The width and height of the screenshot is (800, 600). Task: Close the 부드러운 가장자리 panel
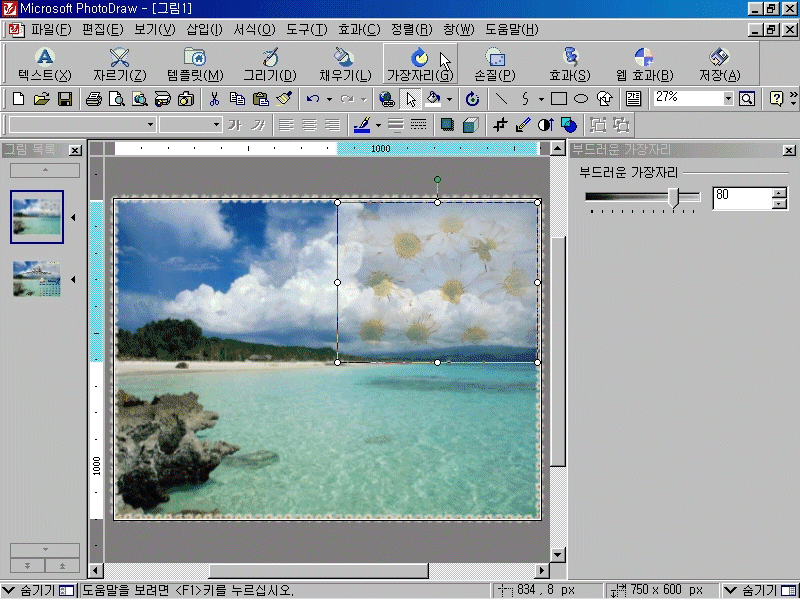pos(789,150)
